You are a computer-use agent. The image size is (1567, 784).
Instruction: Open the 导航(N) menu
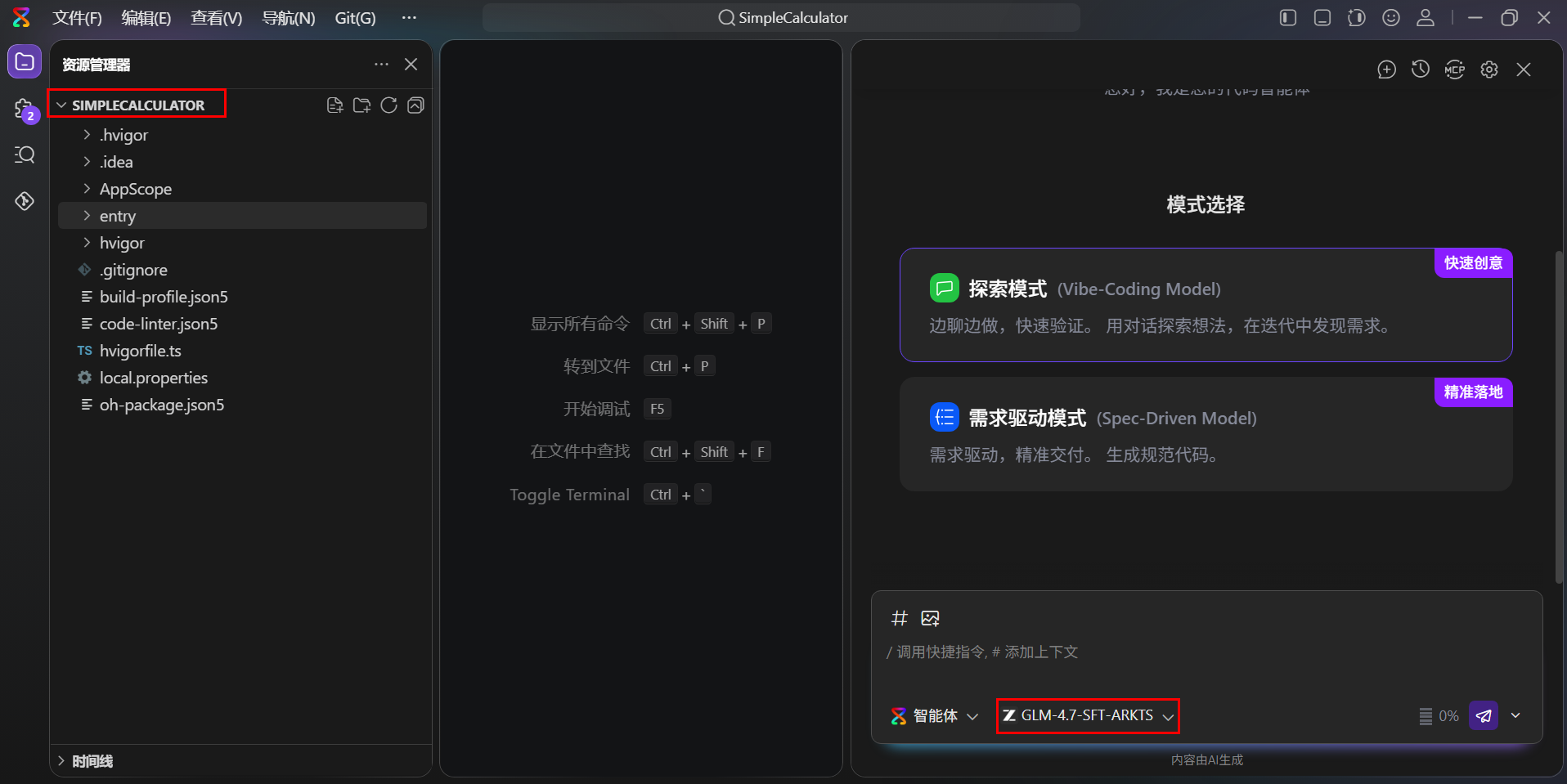click(289, 18)
